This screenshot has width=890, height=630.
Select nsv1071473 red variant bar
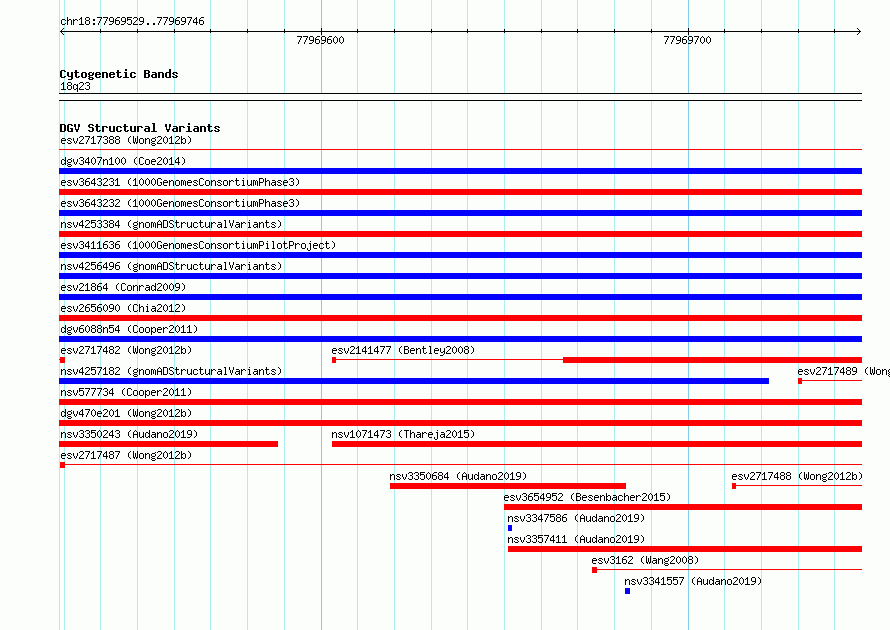click(x=597, y=444)
